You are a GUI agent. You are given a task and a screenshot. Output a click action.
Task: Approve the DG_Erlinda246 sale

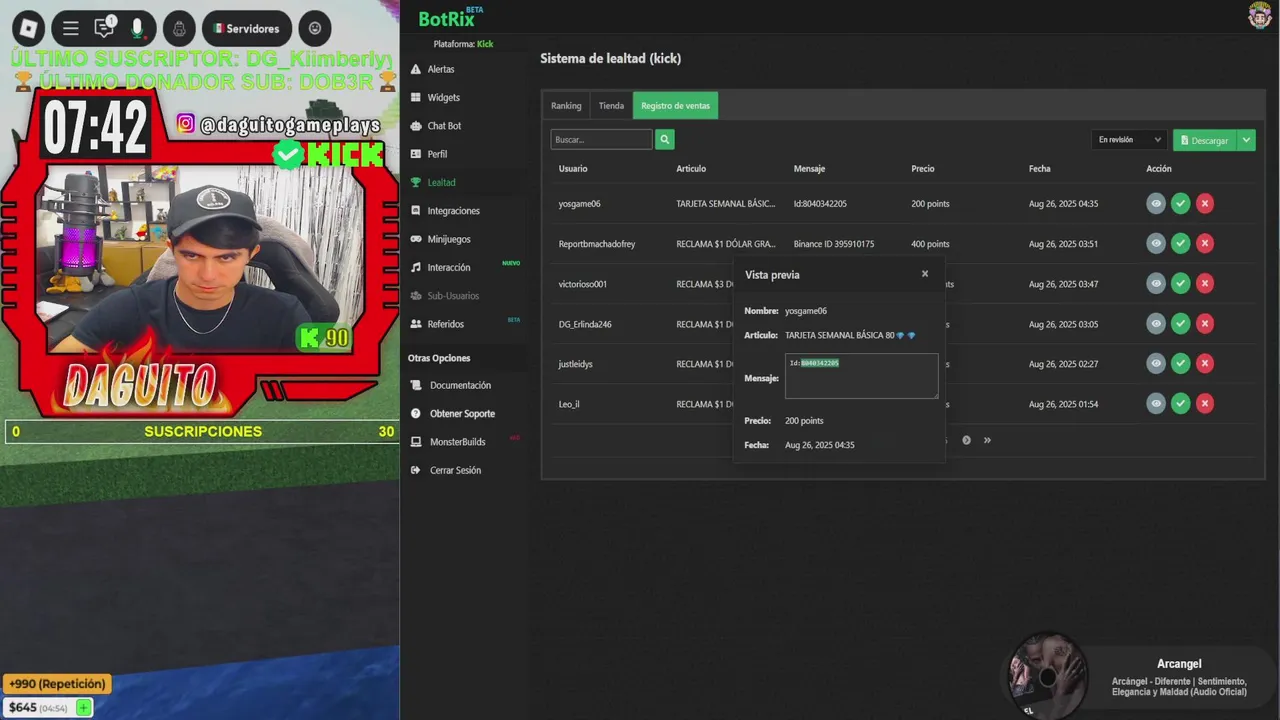click(1181, 323)
